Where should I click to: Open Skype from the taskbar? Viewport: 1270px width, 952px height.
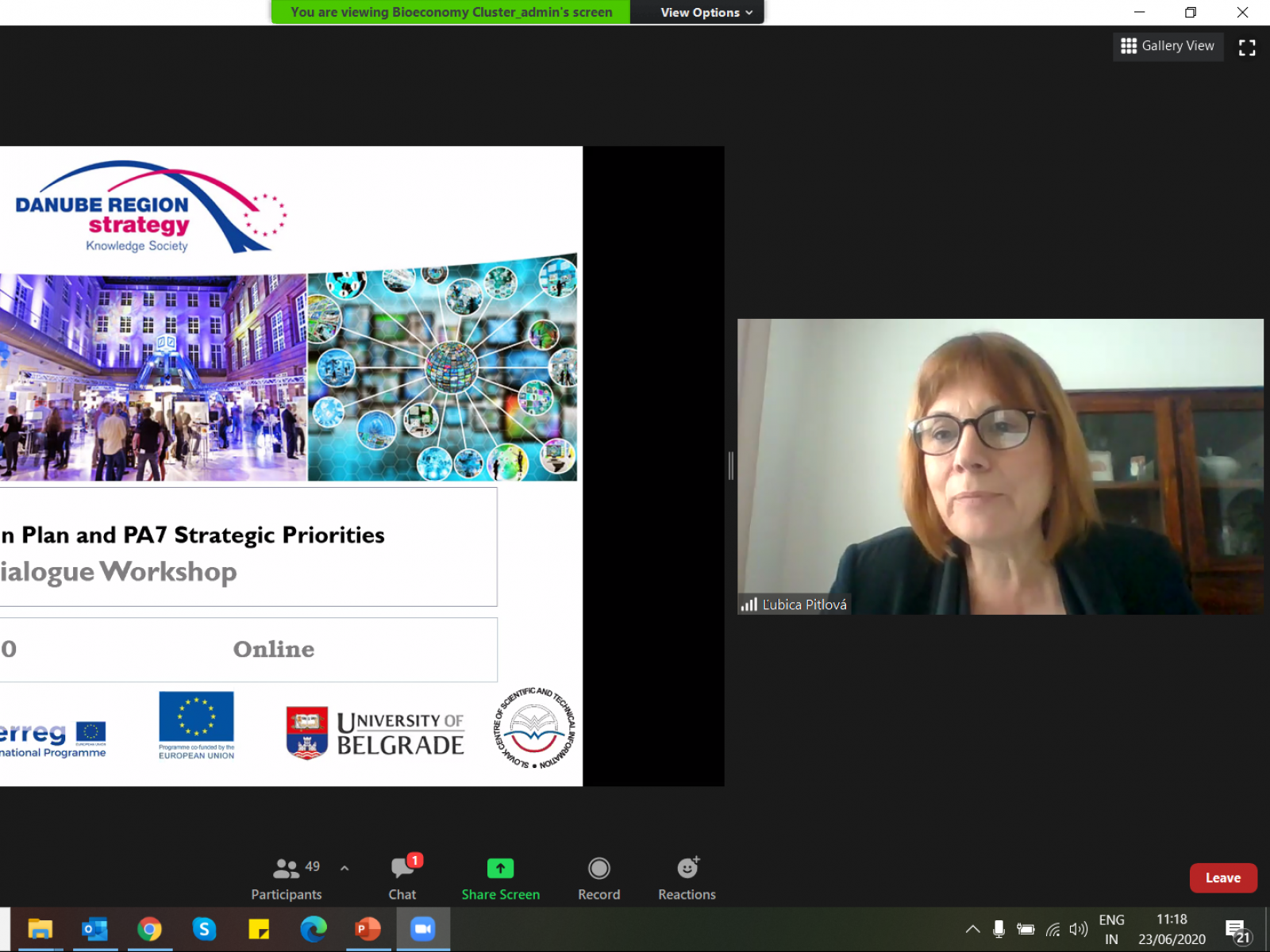point(204,928)
